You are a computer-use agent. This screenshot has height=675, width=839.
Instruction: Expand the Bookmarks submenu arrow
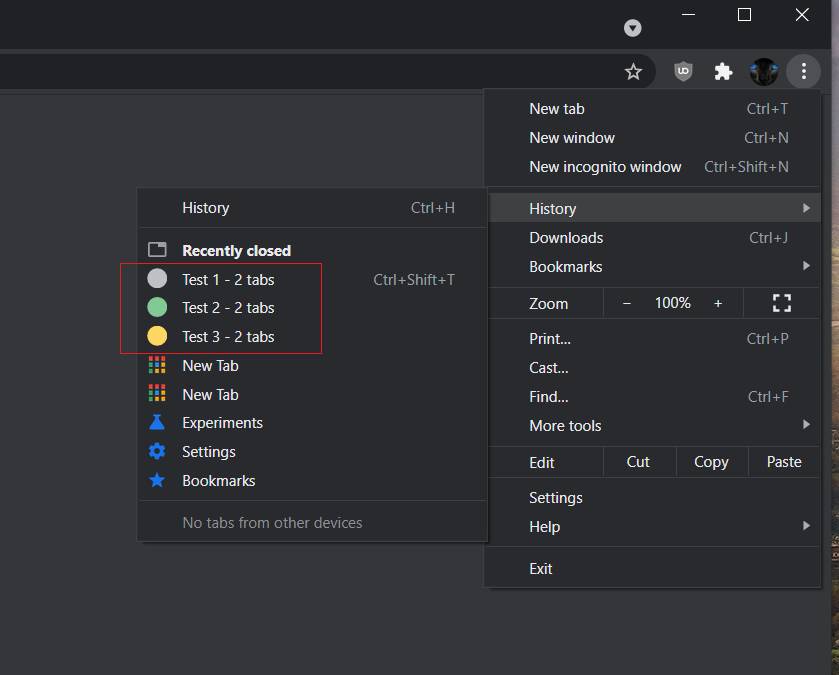point(806,266)
